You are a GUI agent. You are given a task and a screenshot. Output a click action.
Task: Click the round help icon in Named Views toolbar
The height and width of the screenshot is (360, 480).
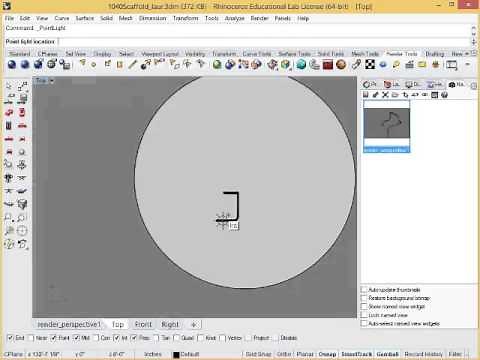tap(444, 95)
